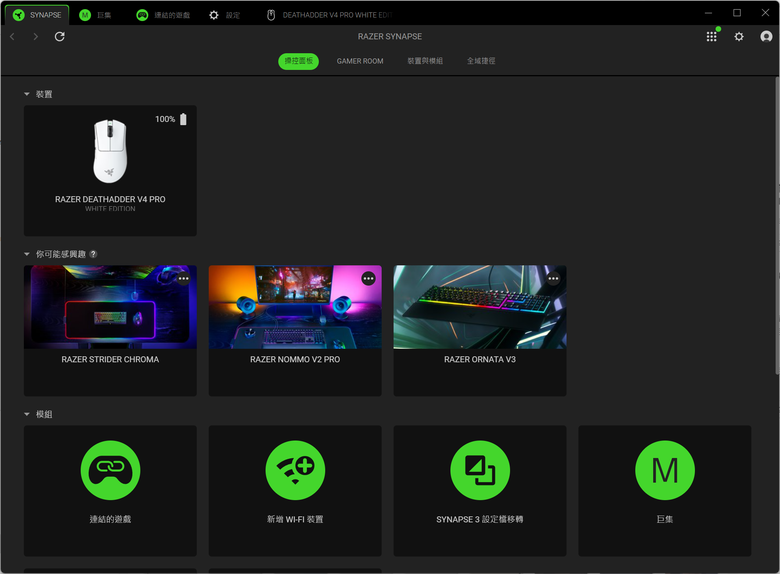Launch the 巨集 macro module icon

point(665,470)
